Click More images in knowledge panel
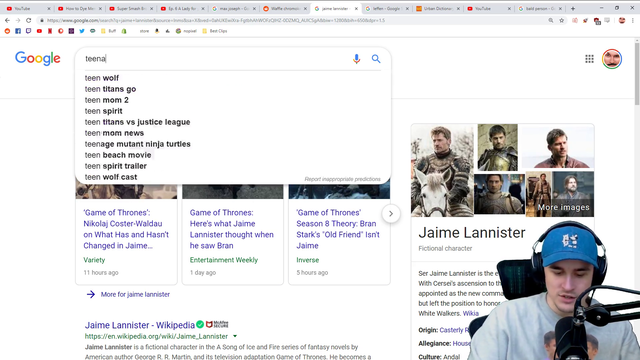This screenshot has width=640, height=360. pyautogui.click(x=563, y=207)
